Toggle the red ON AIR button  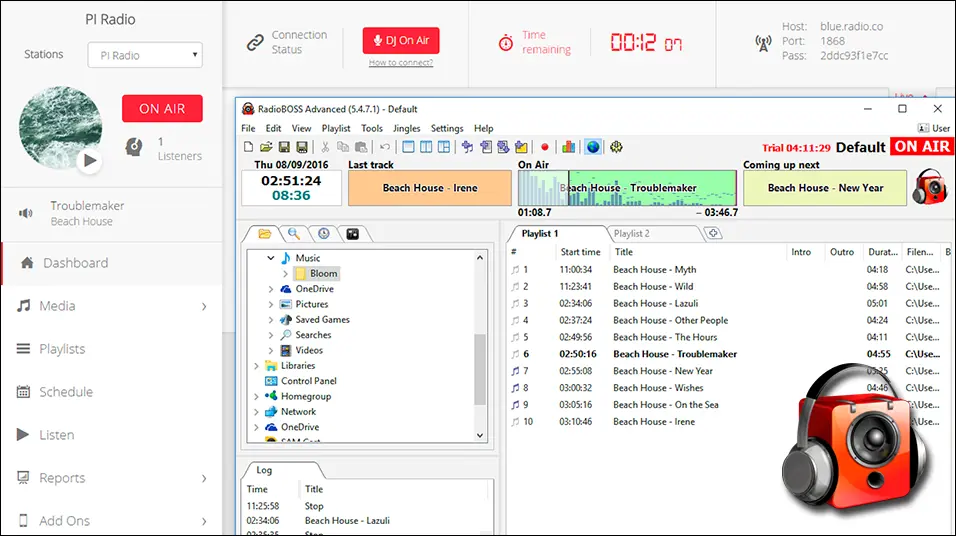tap(162, 108)
